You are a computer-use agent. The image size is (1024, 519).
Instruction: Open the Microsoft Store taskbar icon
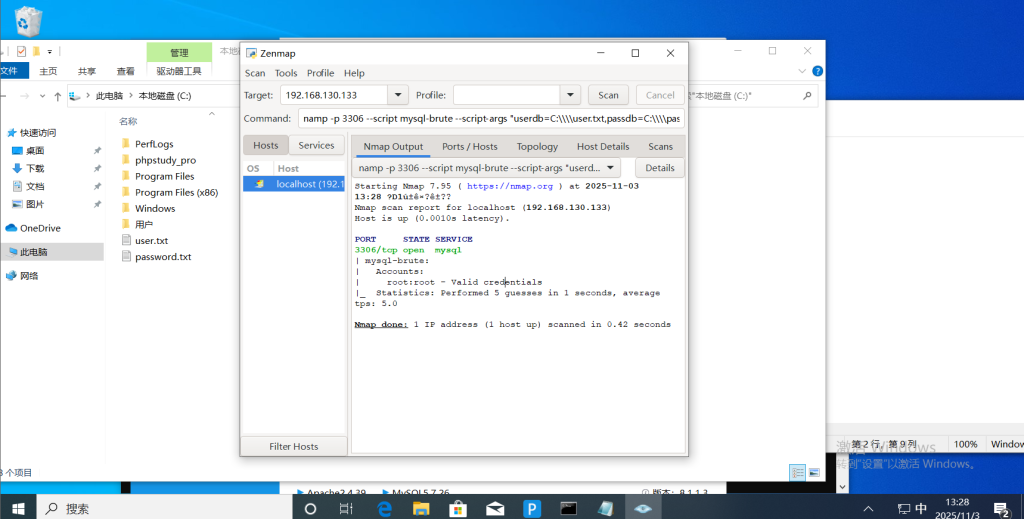pos(458,508)
